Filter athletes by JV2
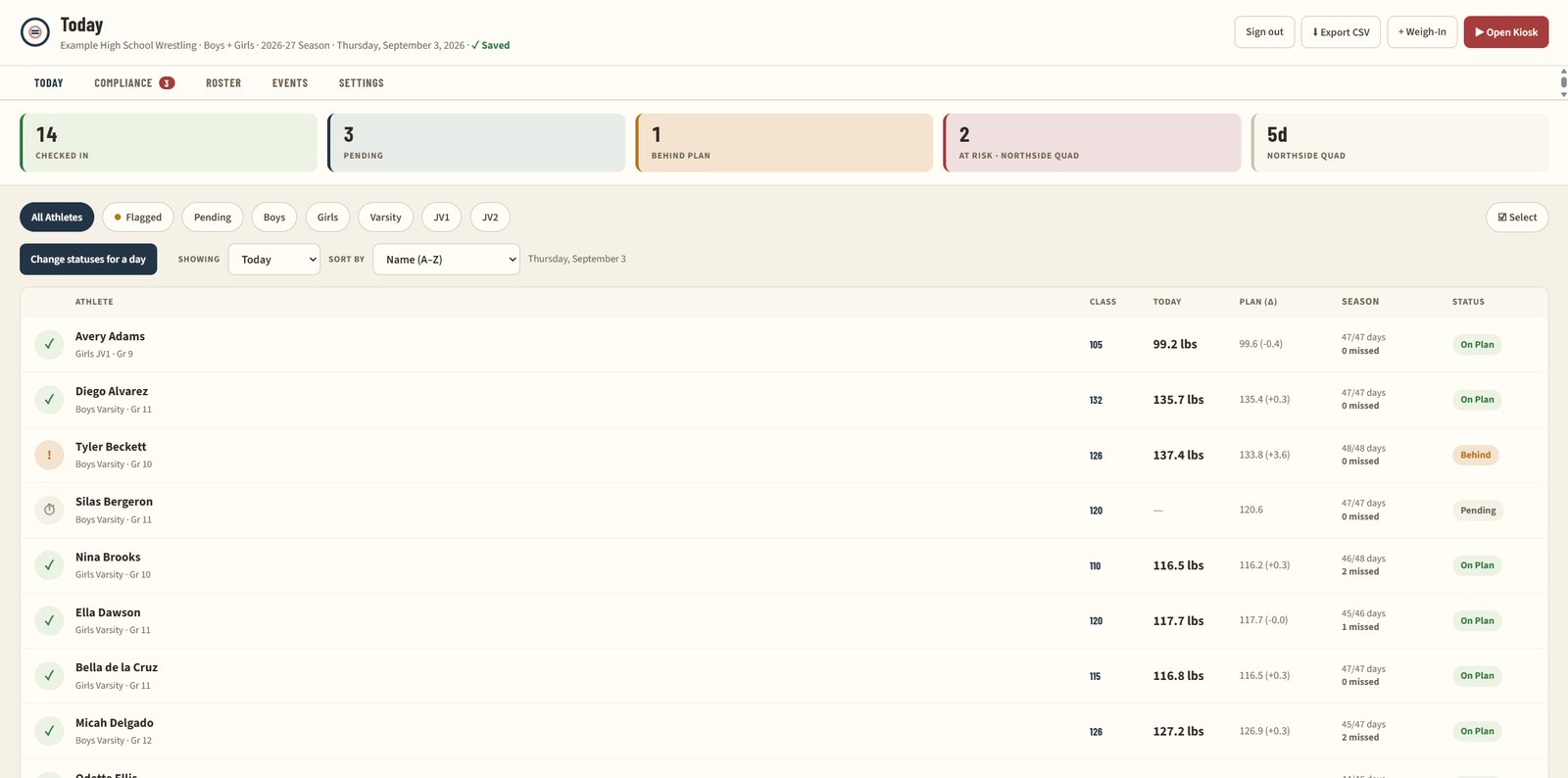This screenshot has height=778, width=1568. [x=490, y=218]
